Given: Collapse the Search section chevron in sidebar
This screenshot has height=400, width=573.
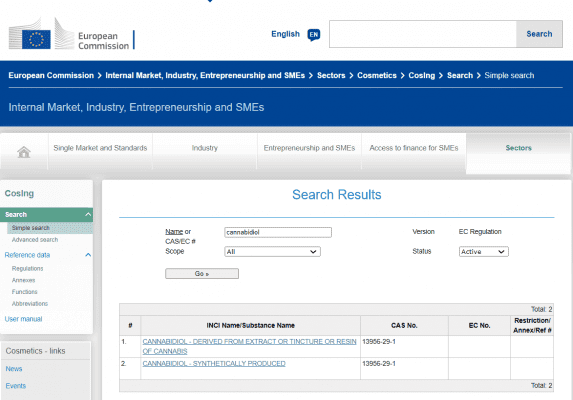Looking at the screenshot, I should [88, 214].
